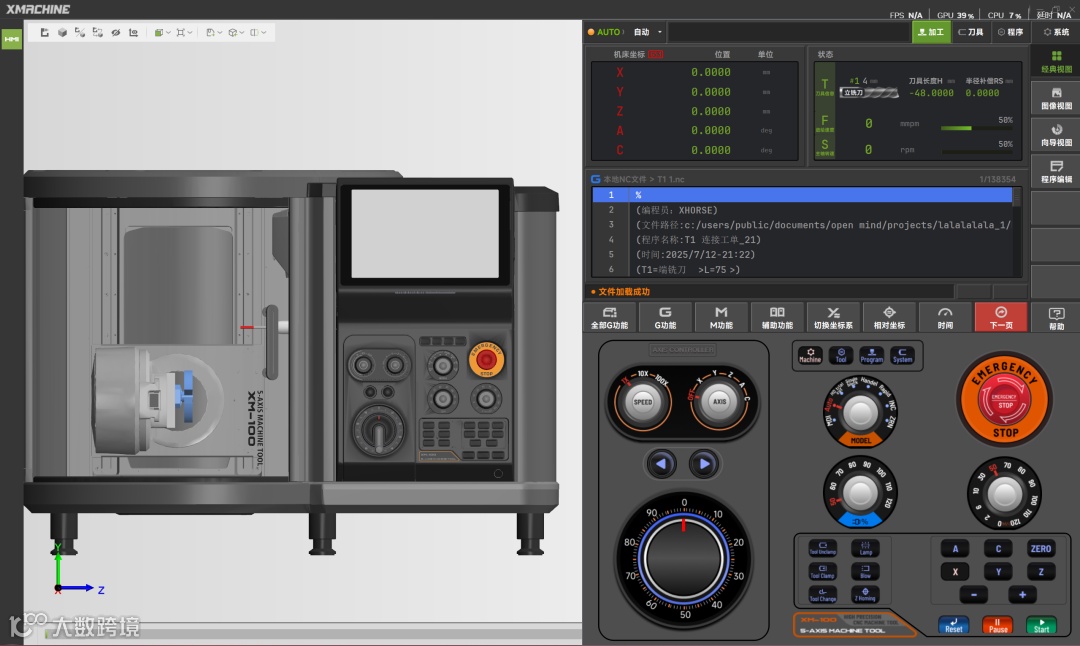Select the line (程序名称:T1 连接工单_21)
This screenshot has width=1080, height=646.
point(802,240)
